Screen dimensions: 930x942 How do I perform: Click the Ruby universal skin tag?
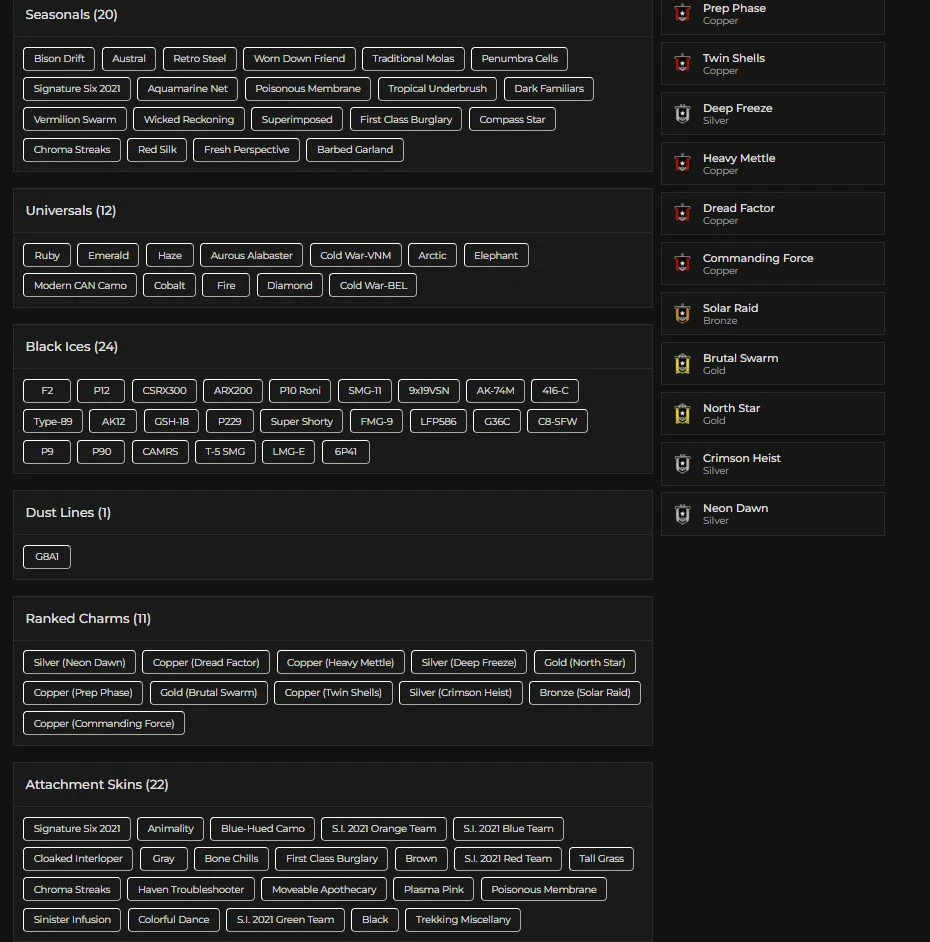coord(47,256)
